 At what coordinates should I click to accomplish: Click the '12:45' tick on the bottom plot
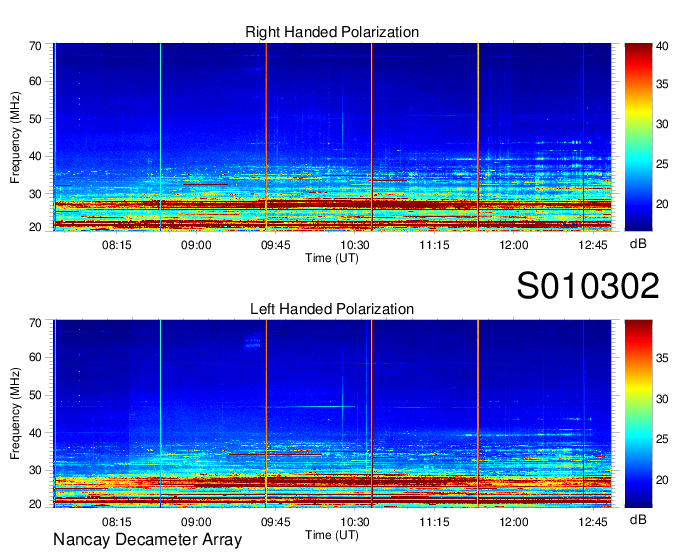click(x=593, y=522)
